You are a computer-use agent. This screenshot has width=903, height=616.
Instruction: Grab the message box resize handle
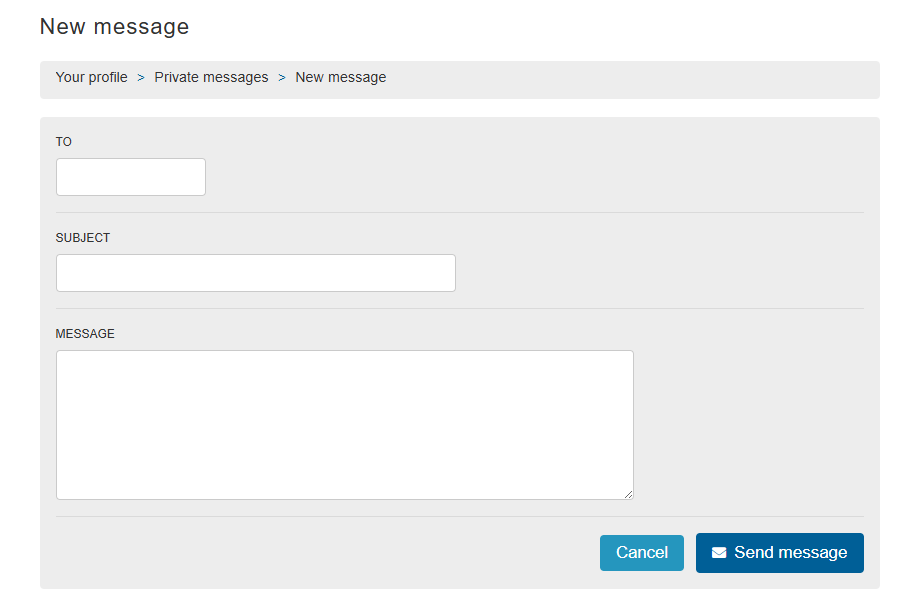click(x=628, y=494)
